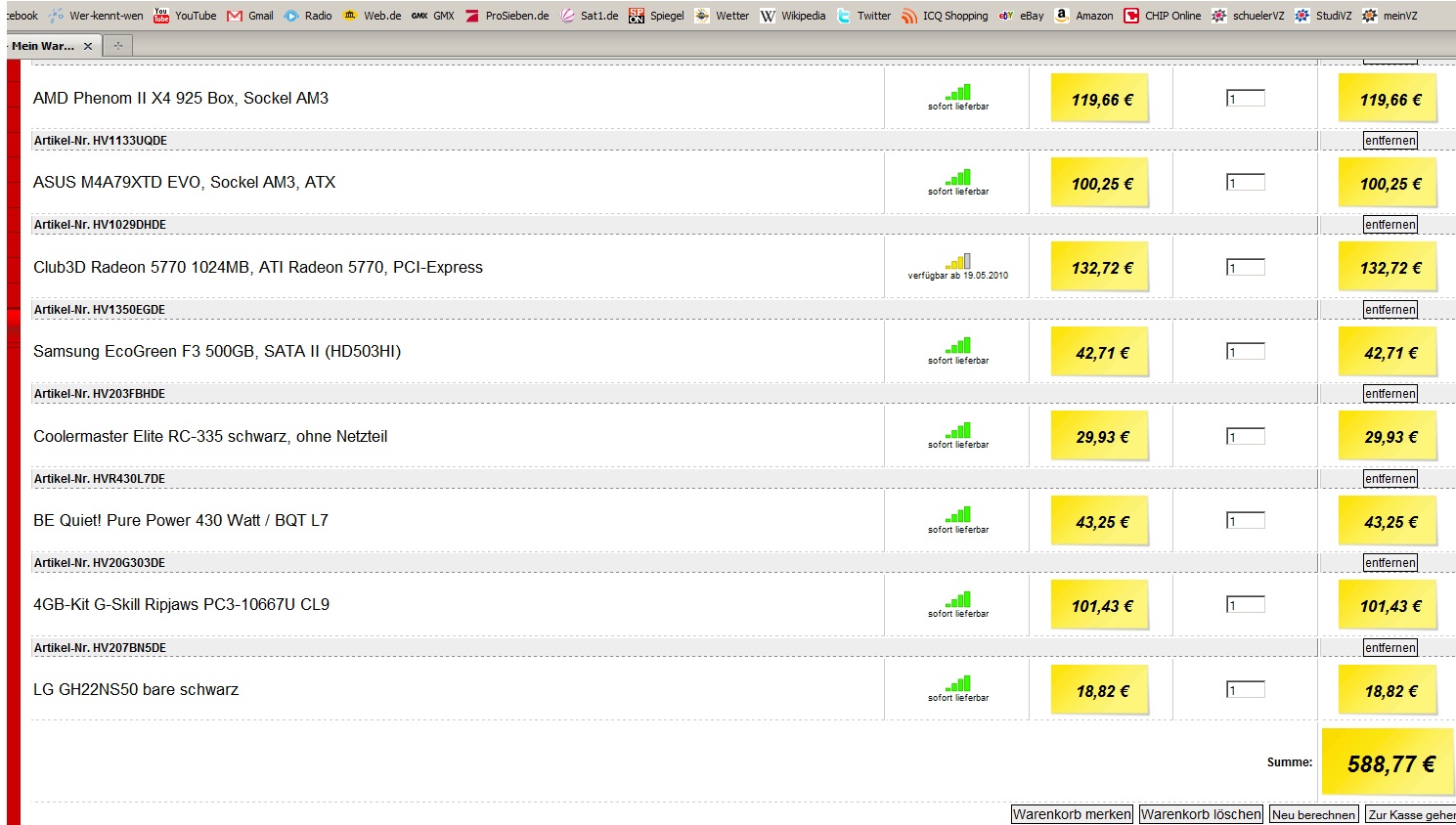1456x825 pixels.
Task: Click availability icon for LG GH22NS50
Action: [x=958, y=683]
